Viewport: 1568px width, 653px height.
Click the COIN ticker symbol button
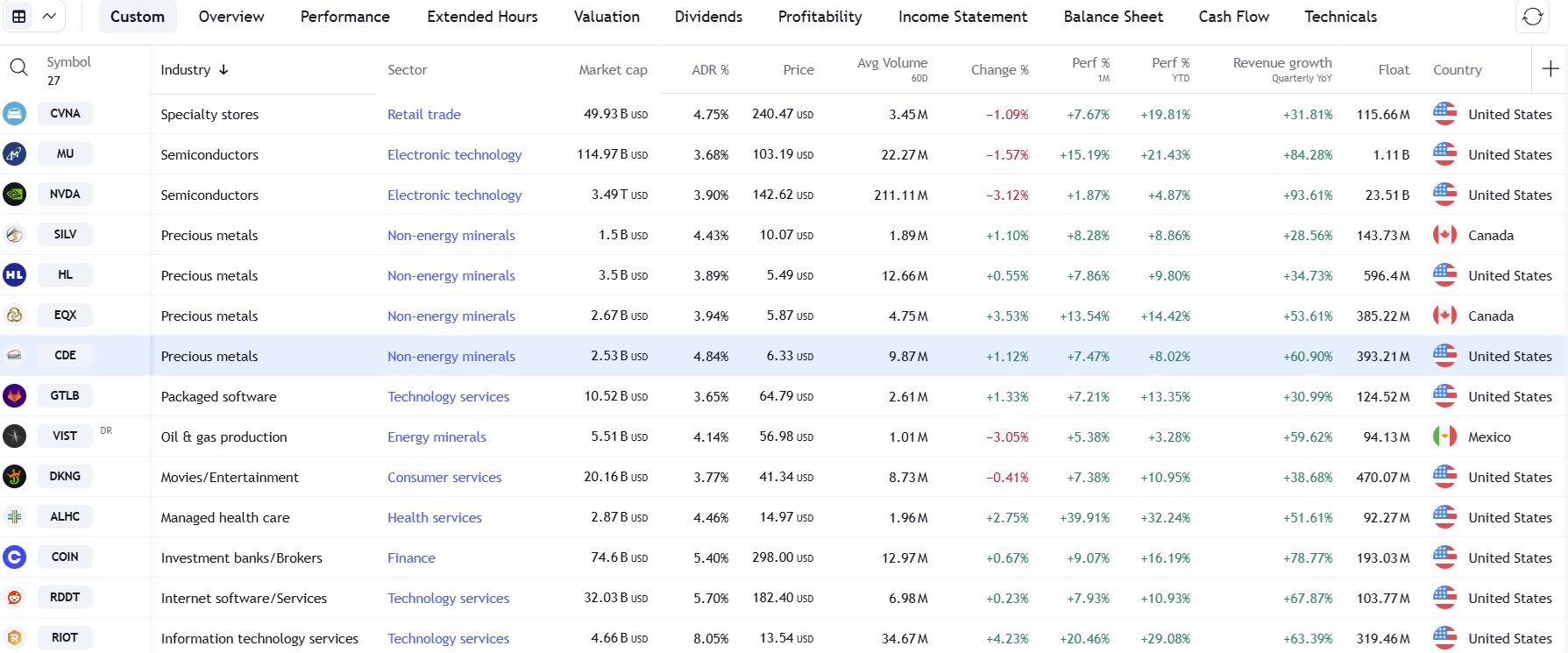click(65, 557)
